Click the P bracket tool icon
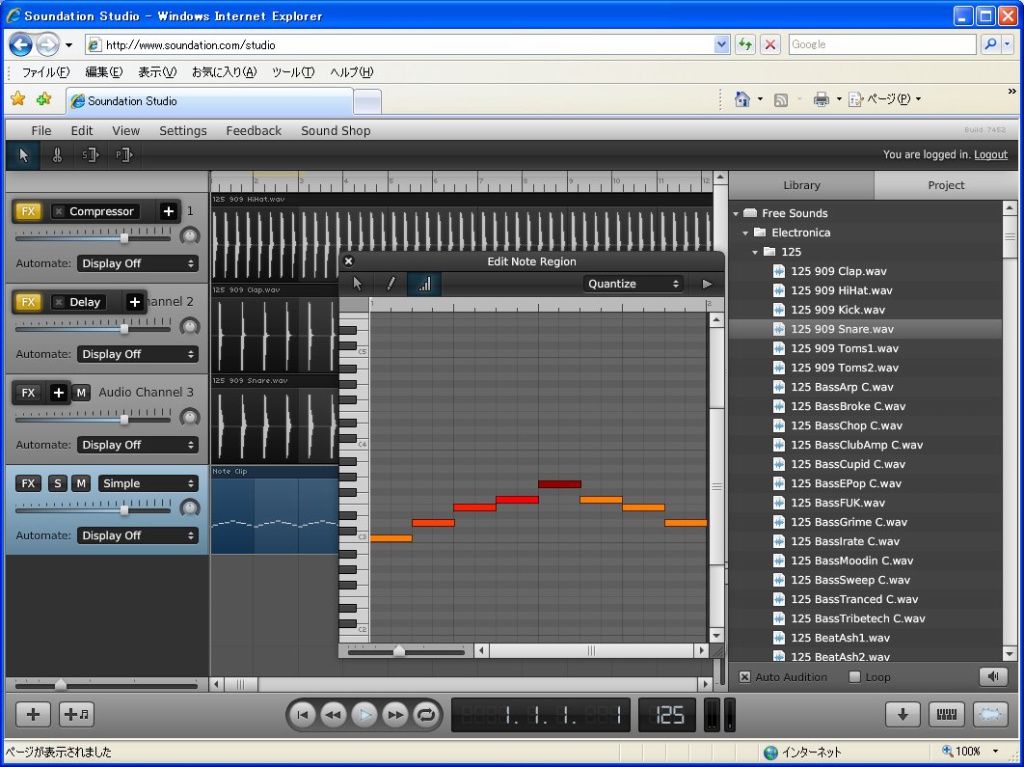Screen dimensions: 1024x767 click(x=123, y=155)
